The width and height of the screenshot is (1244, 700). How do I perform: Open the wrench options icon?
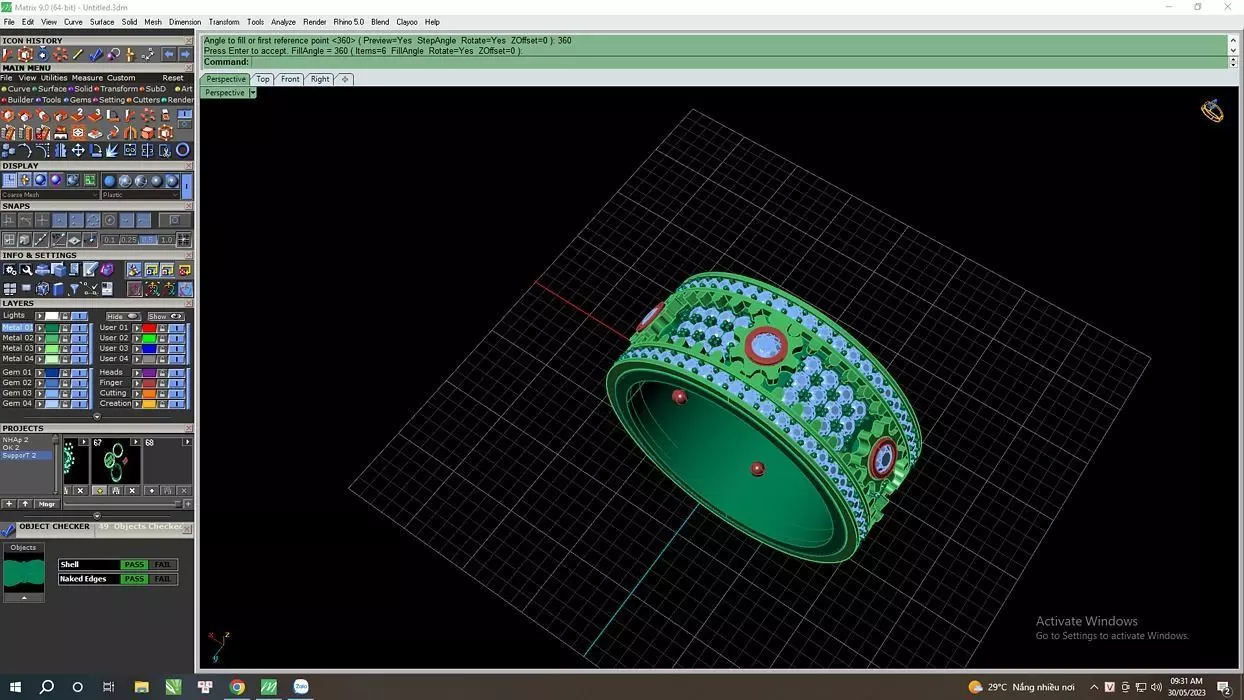(x=26, y=270)
